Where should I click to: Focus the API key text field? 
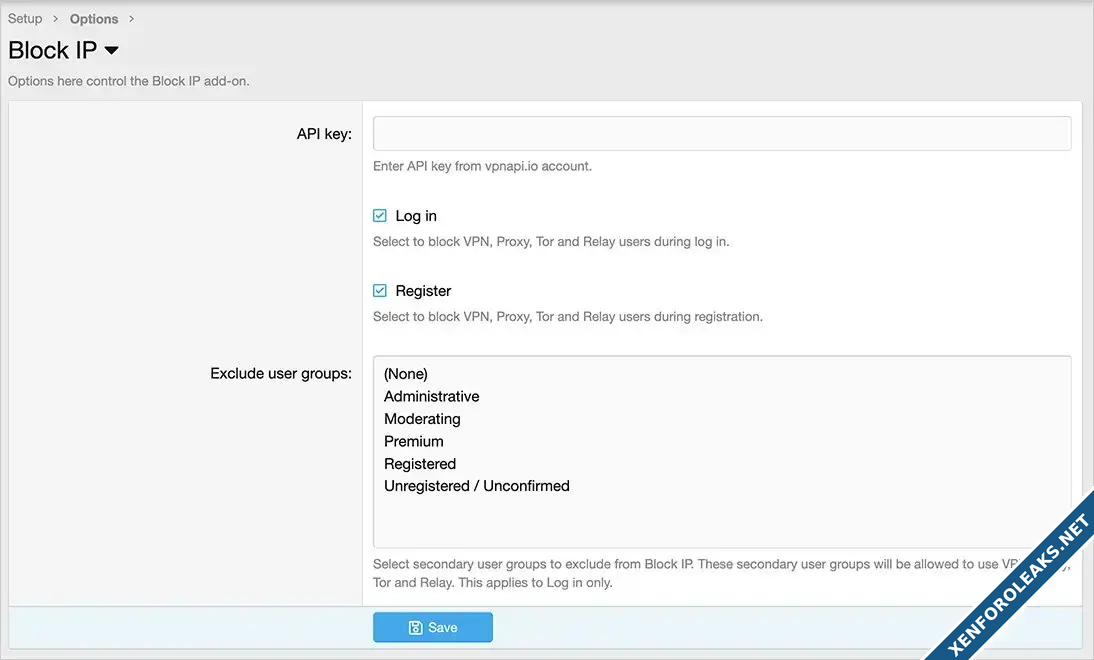(x=721, y=134)
